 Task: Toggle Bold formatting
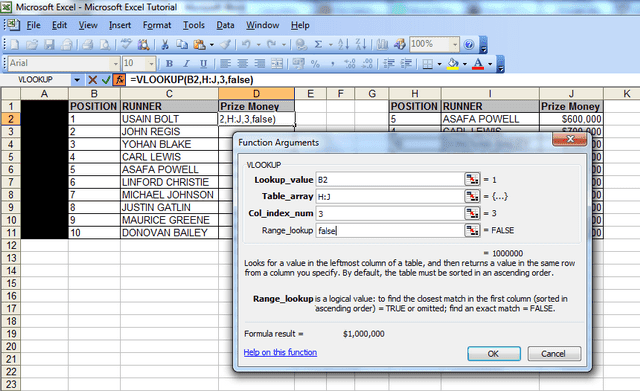point(169,64)
